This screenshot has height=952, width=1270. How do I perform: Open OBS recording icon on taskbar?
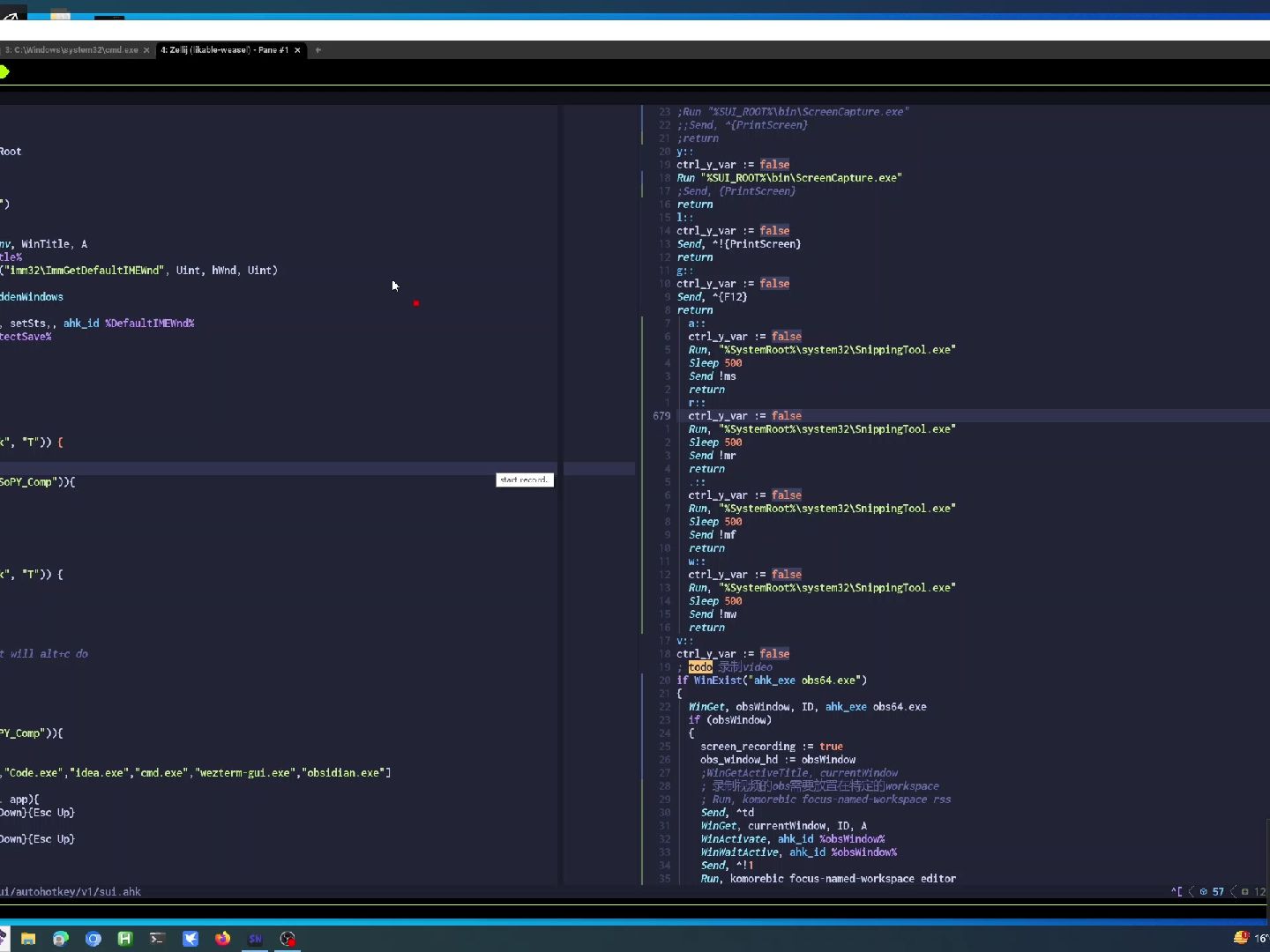click(288, 939)
